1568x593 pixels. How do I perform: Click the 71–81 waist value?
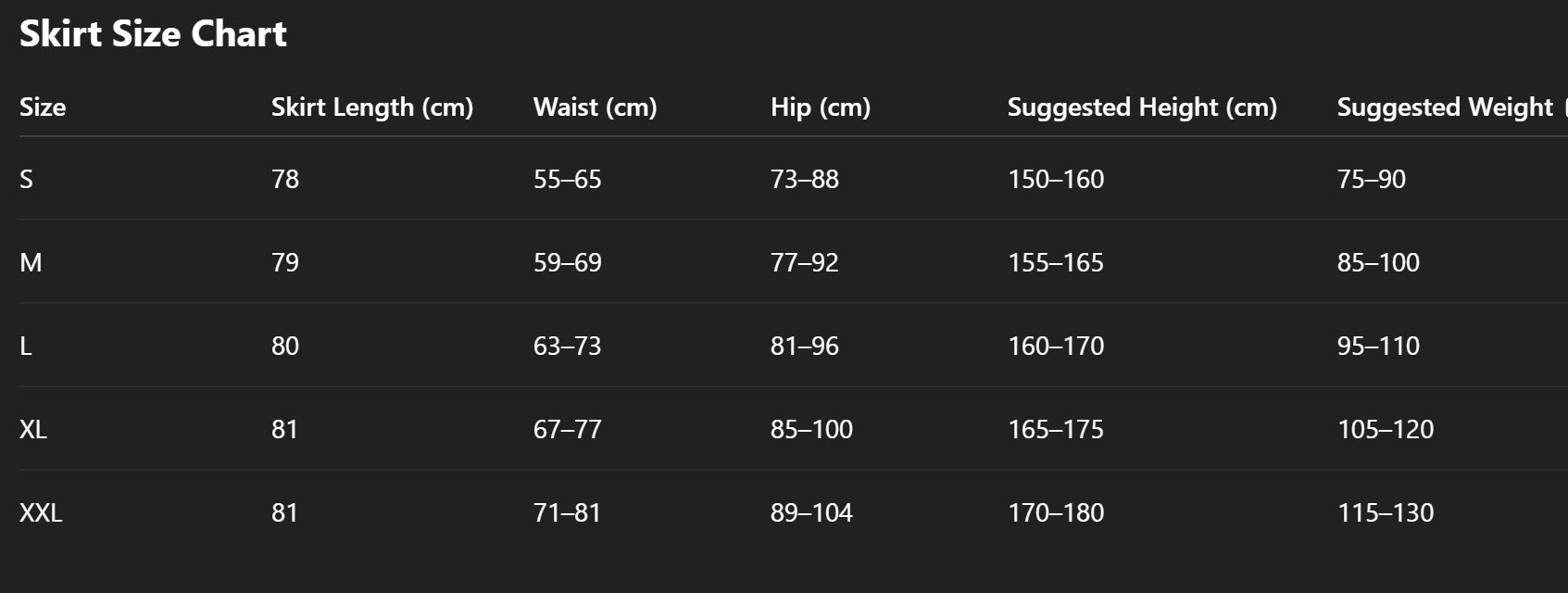(568, 512)
